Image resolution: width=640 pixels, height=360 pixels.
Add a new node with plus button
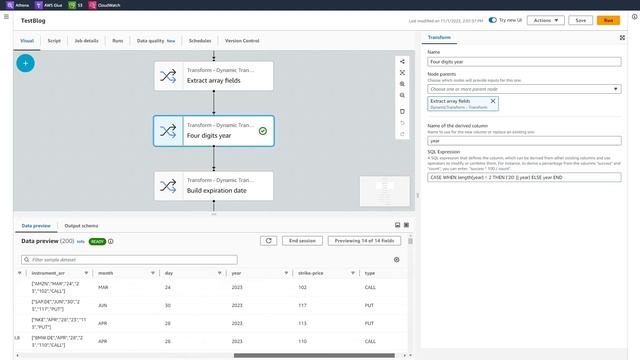[25, 63]
